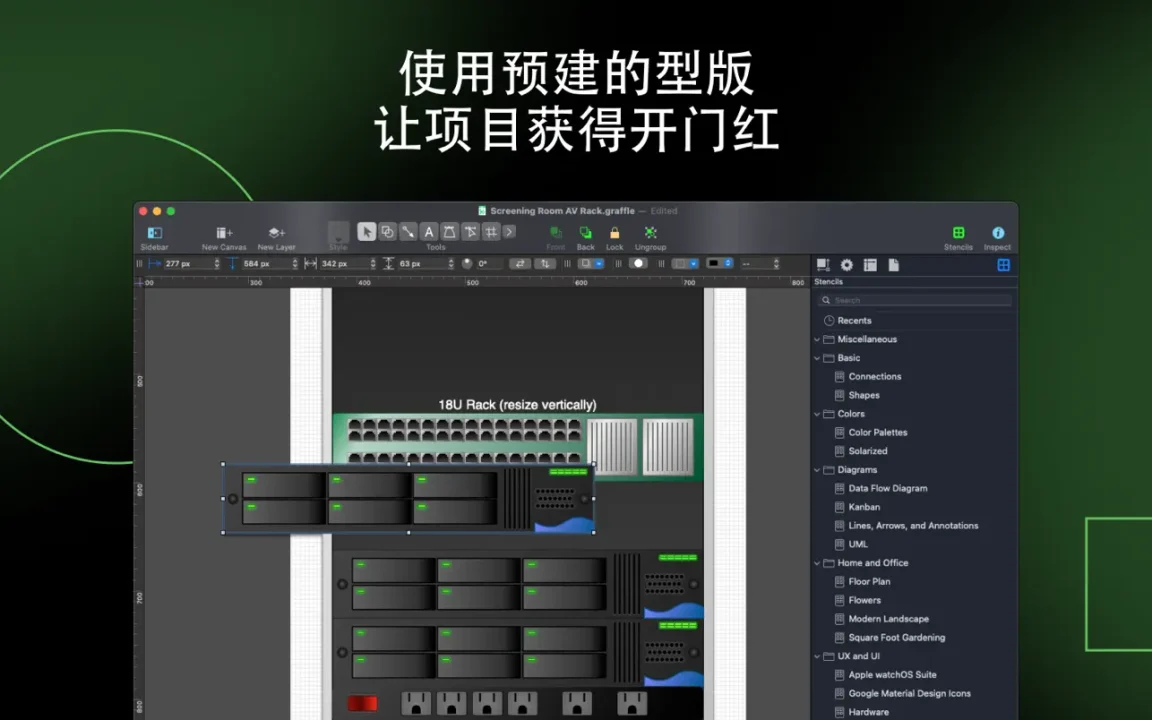
Task: Flip the selection horizontally
Action: tap(520, 264)
